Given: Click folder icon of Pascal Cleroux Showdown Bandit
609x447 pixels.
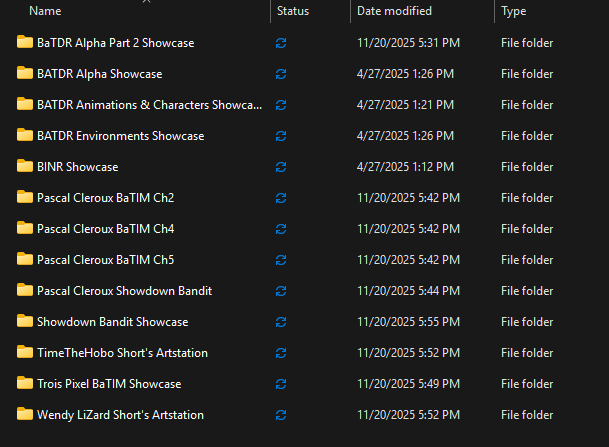Looking at the screenshot, I should click(25, 290).
